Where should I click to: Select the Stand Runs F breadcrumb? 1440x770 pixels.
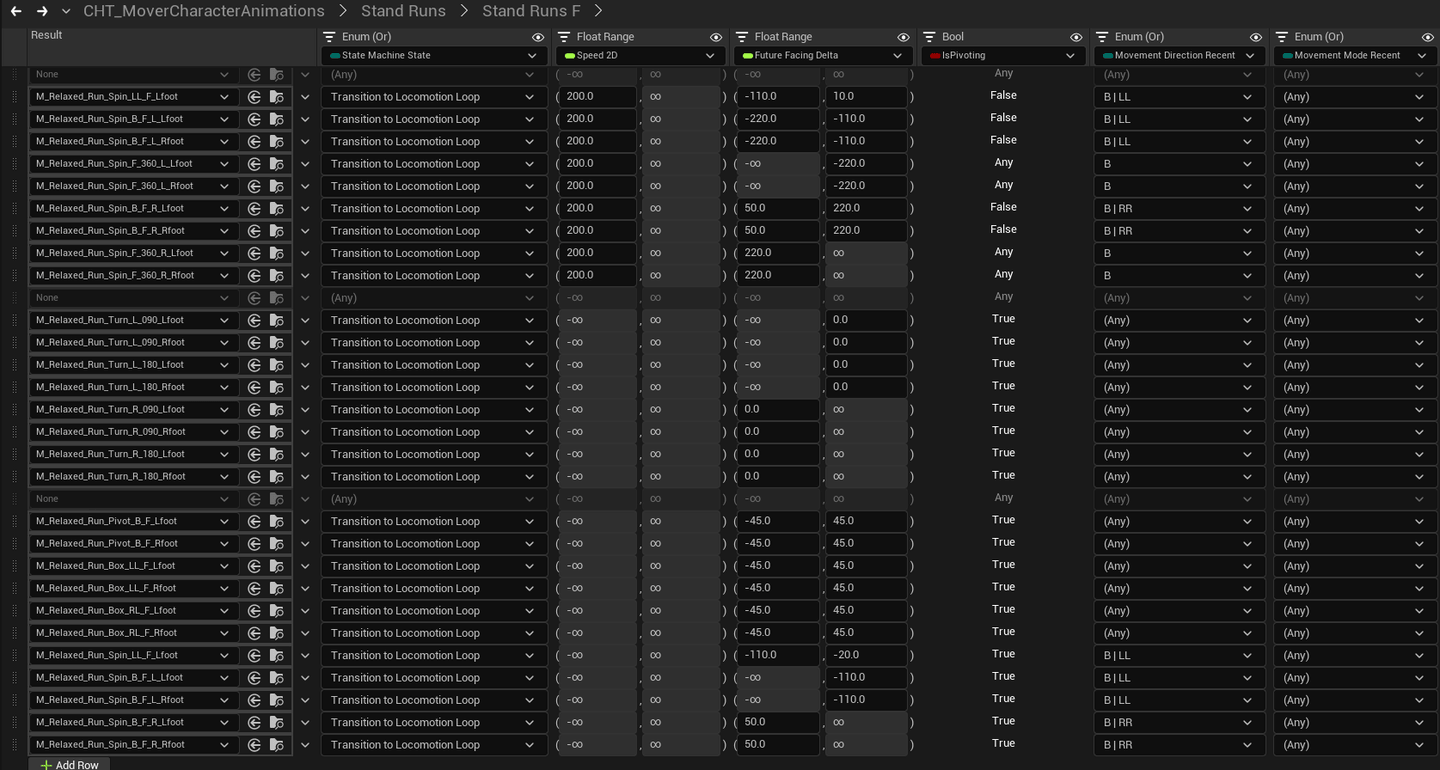[x=531, y=11]
